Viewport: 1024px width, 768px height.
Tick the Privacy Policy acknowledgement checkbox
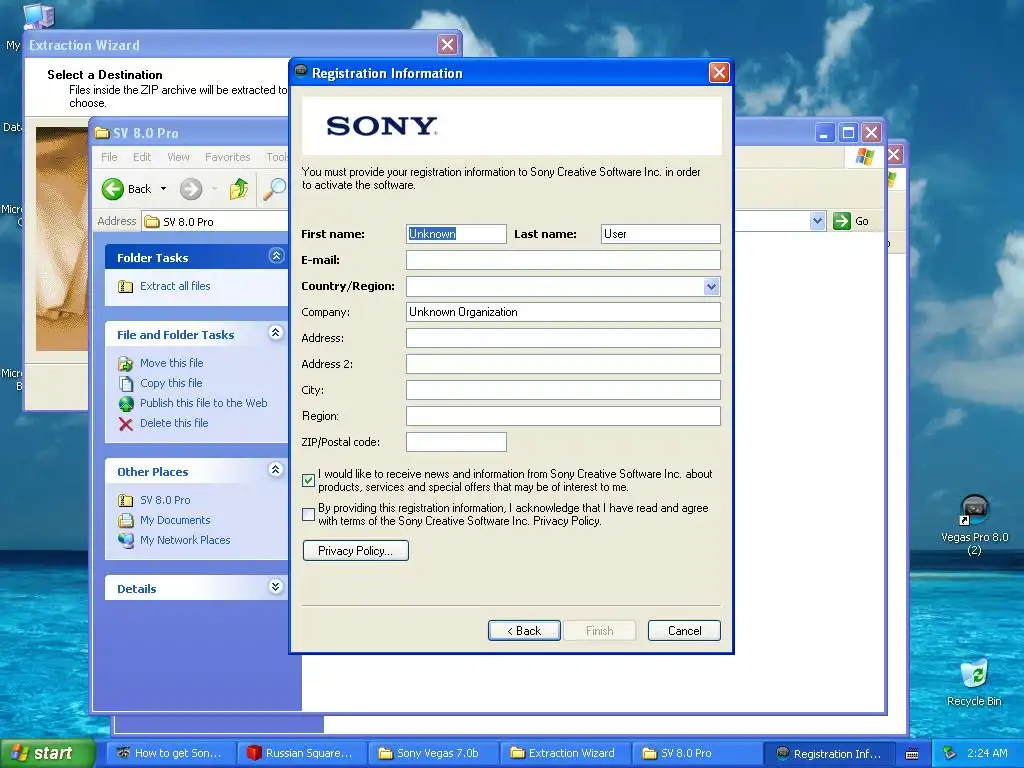pos(309,515)
